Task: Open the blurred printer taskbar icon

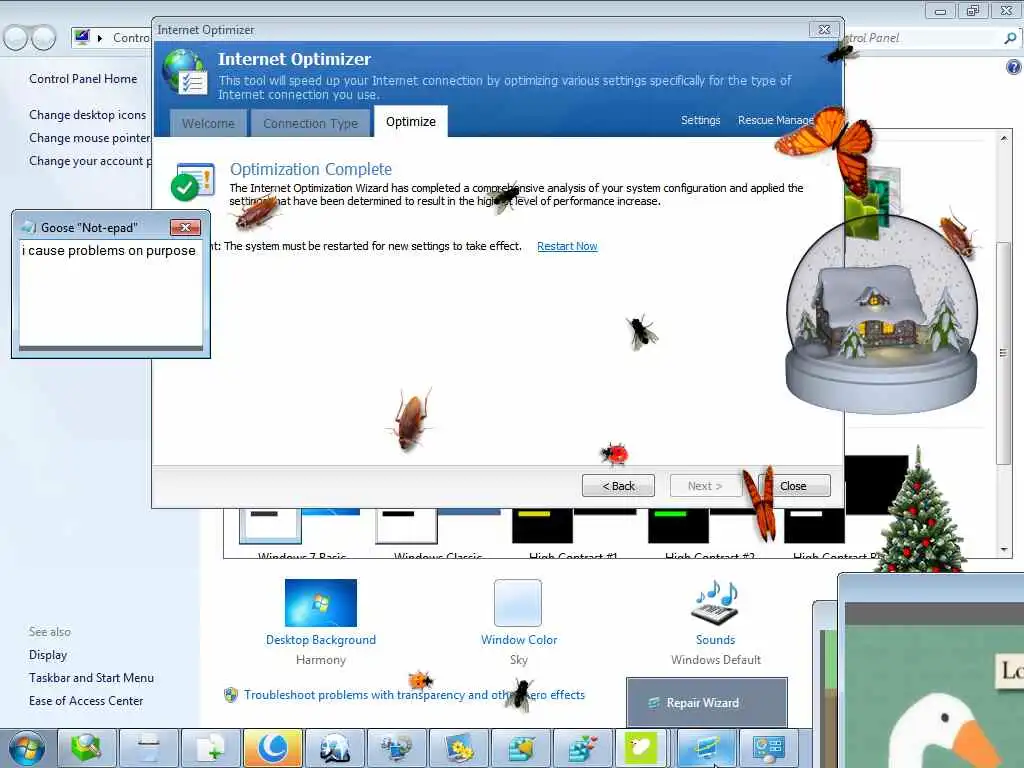Action: 149,748
